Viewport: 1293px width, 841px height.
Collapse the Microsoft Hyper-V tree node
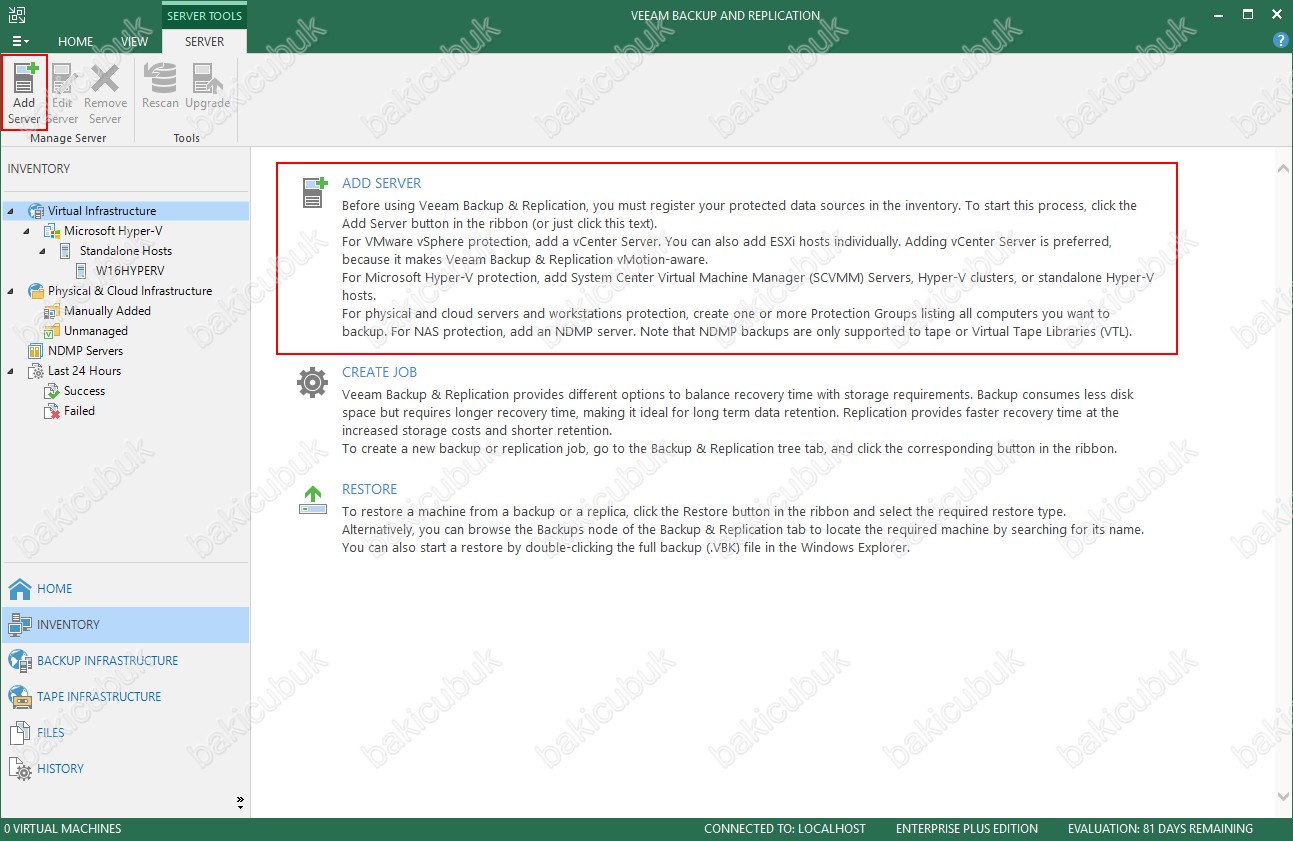pyautogui.click(x=26, y=231)
